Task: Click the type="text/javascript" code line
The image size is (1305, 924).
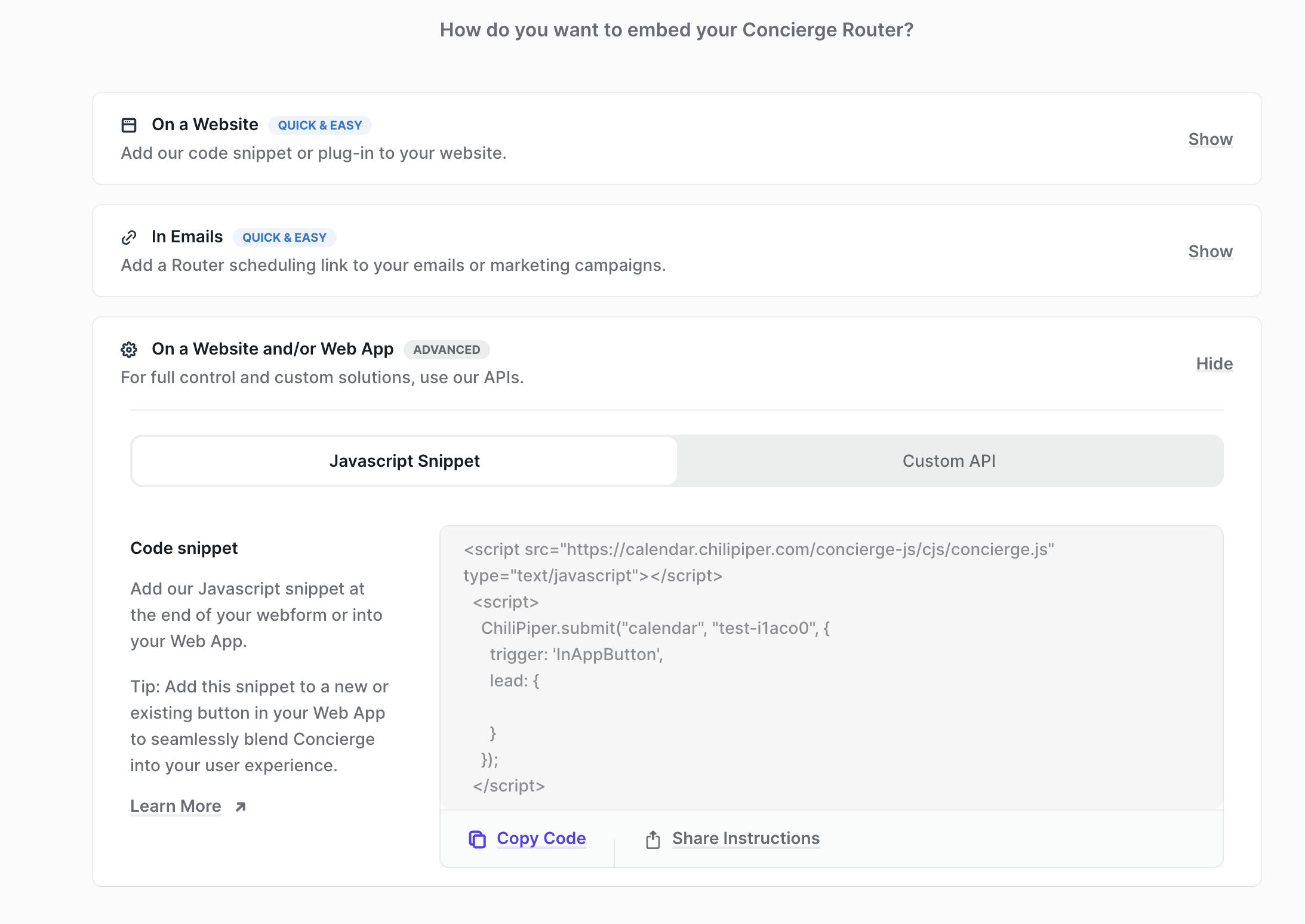Action: (593, 575)
